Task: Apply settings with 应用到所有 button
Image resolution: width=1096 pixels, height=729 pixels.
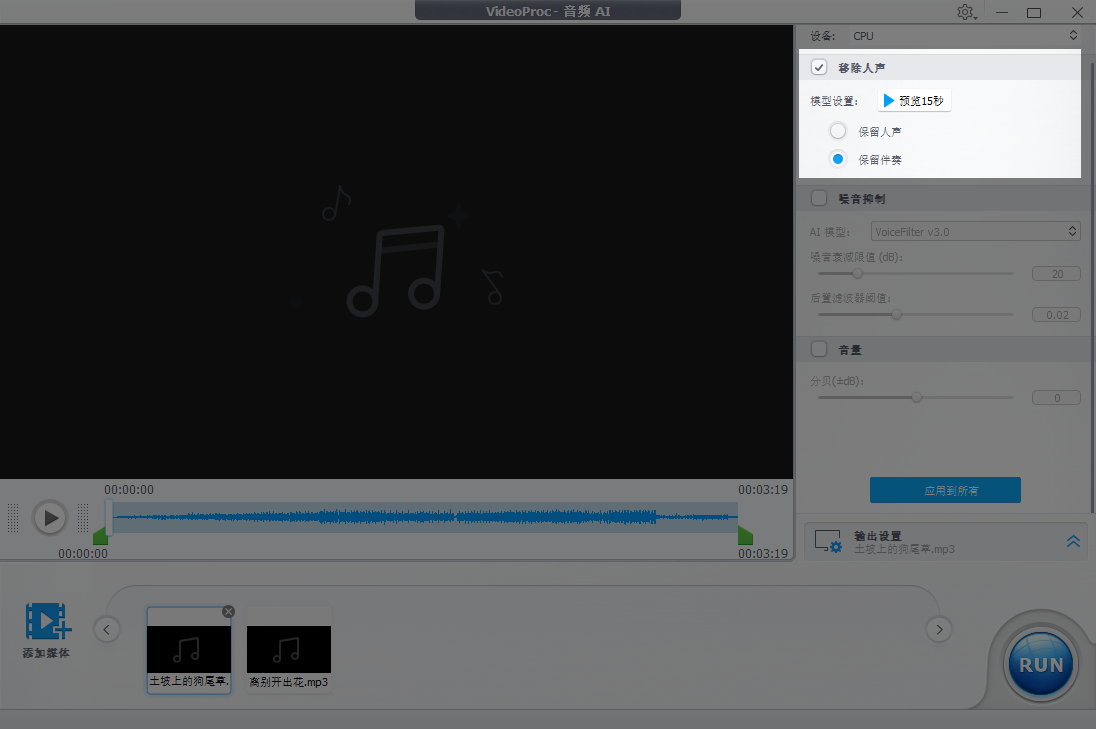Action: pos(945,490)
